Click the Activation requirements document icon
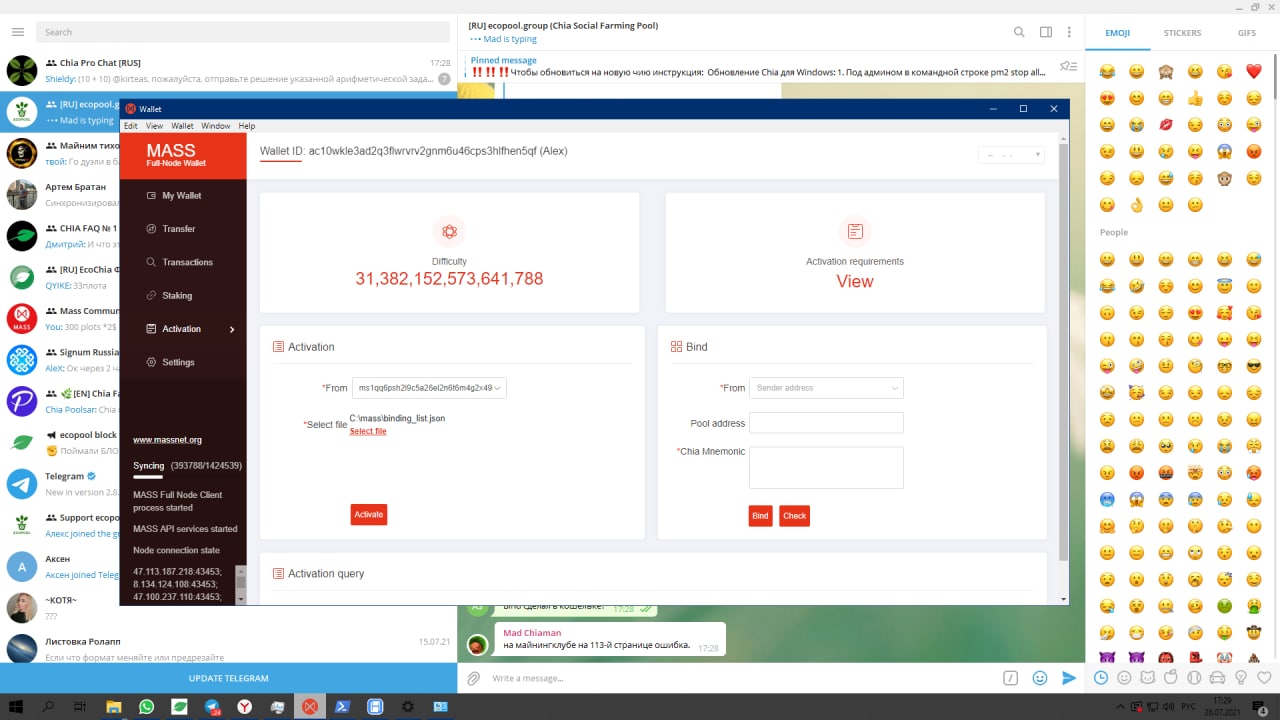The image size is (1280, 720). 855,232
